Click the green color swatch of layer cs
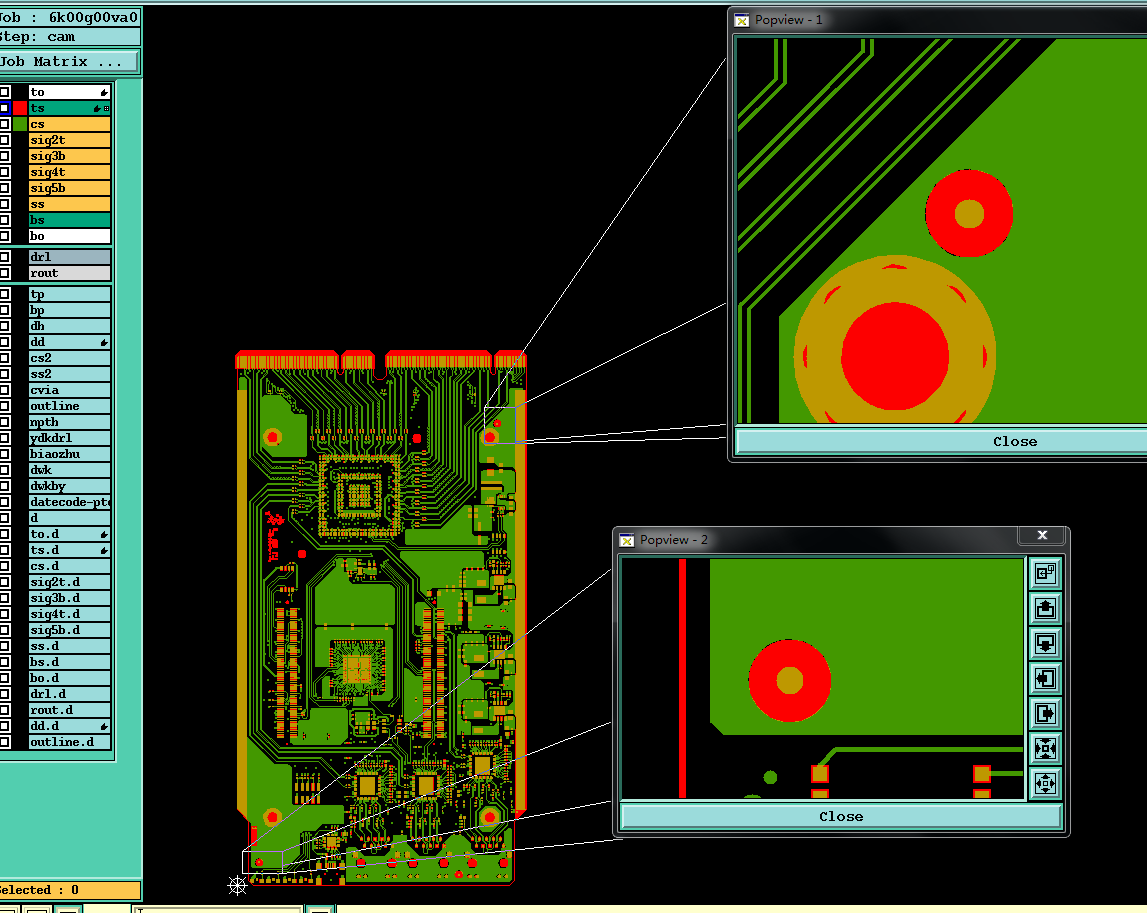This screenshot has height=913, width=1147. pos(20,124)
